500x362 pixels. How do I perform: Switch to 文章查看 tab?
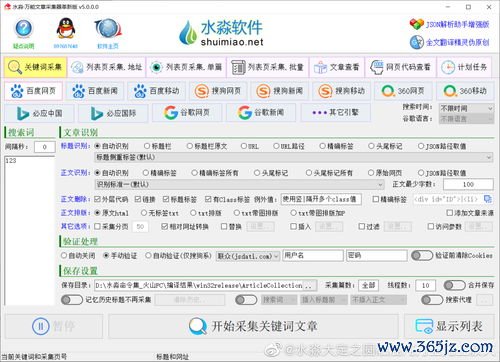pos(337,67)
